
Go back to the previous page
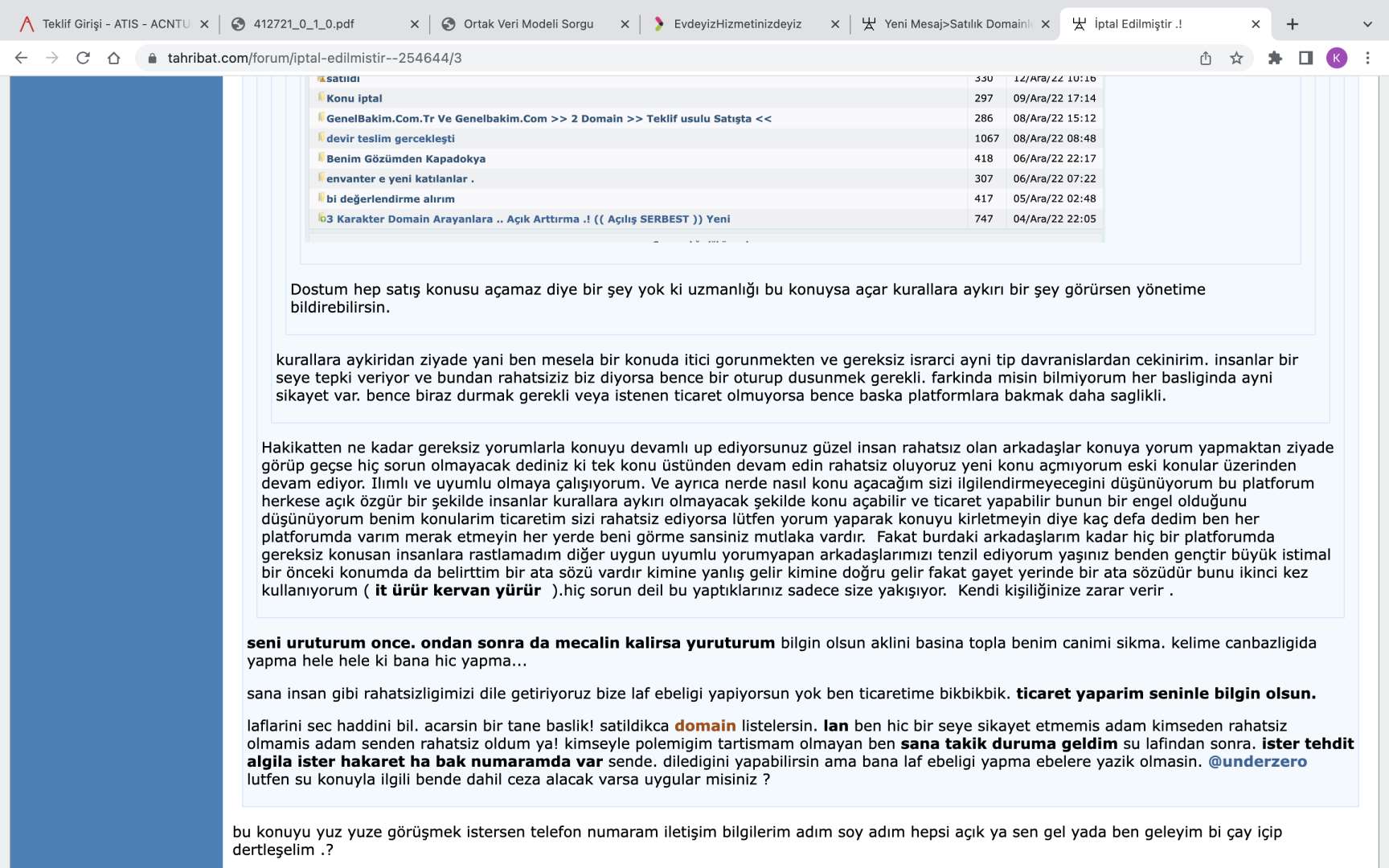tap(22, 58)
